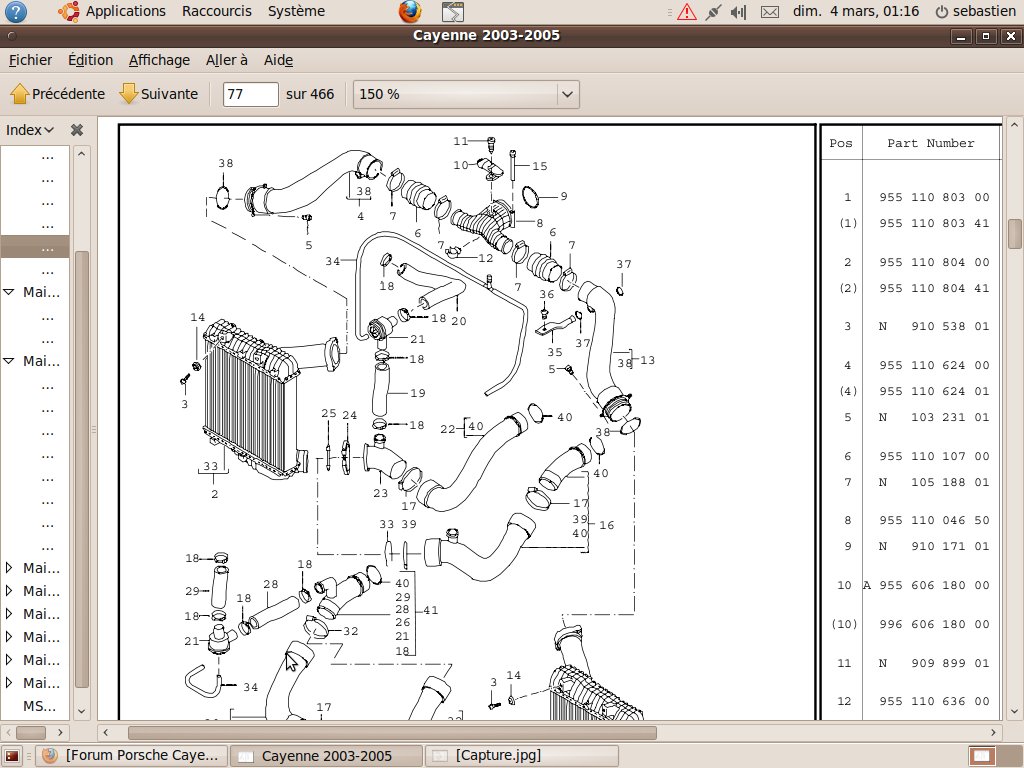Open the Affichage menu

coord(159,60)
